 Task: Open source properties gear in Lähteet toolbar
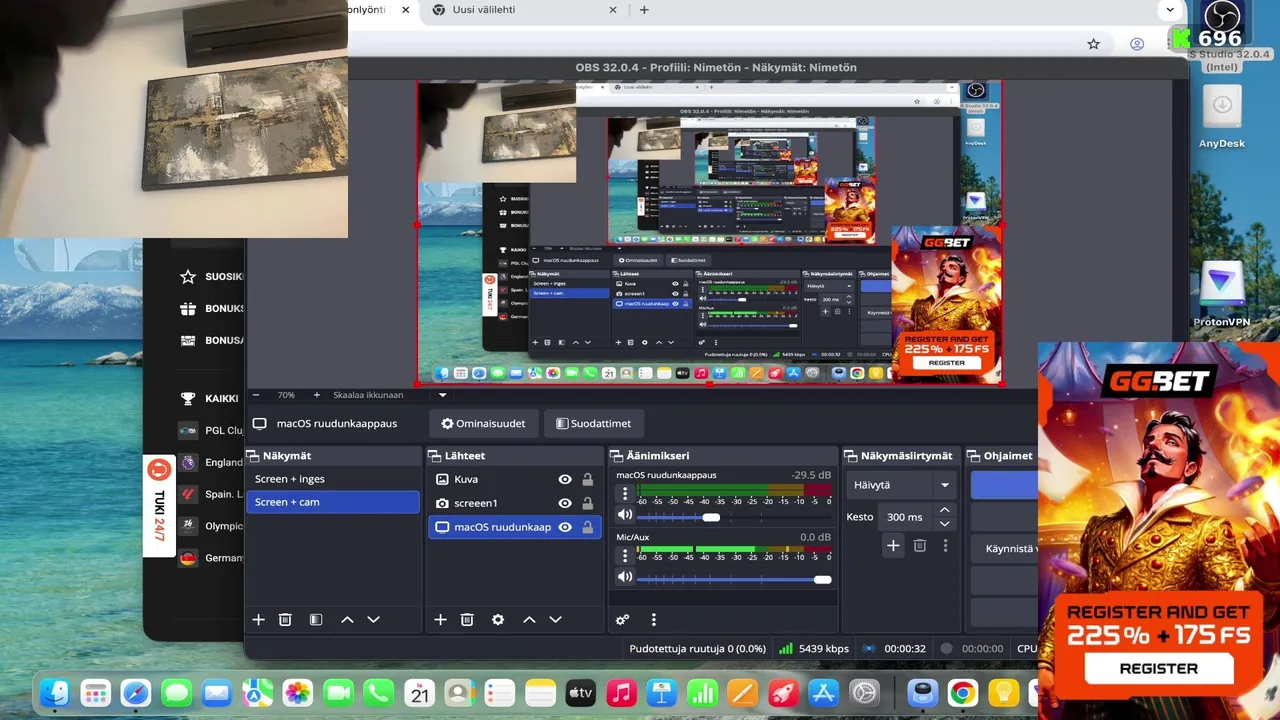pyautogui.click(x=498, y=620)
